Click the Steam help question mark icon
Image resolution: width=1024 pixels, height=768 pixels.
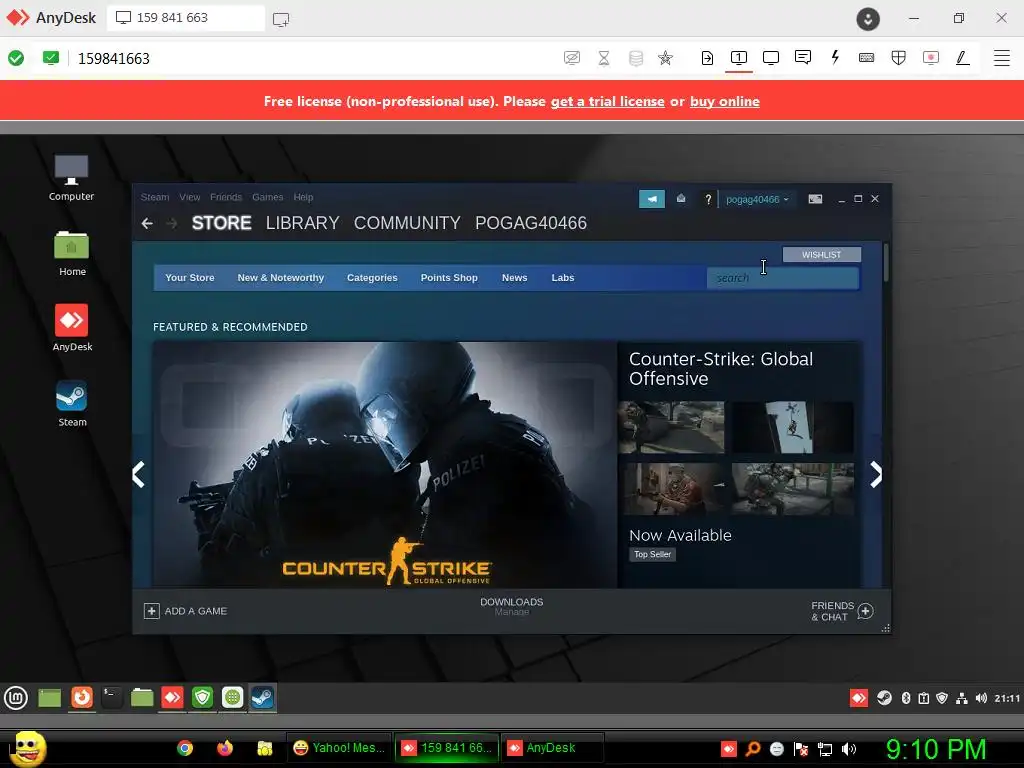pyautogui.click(x=708, y=199)
